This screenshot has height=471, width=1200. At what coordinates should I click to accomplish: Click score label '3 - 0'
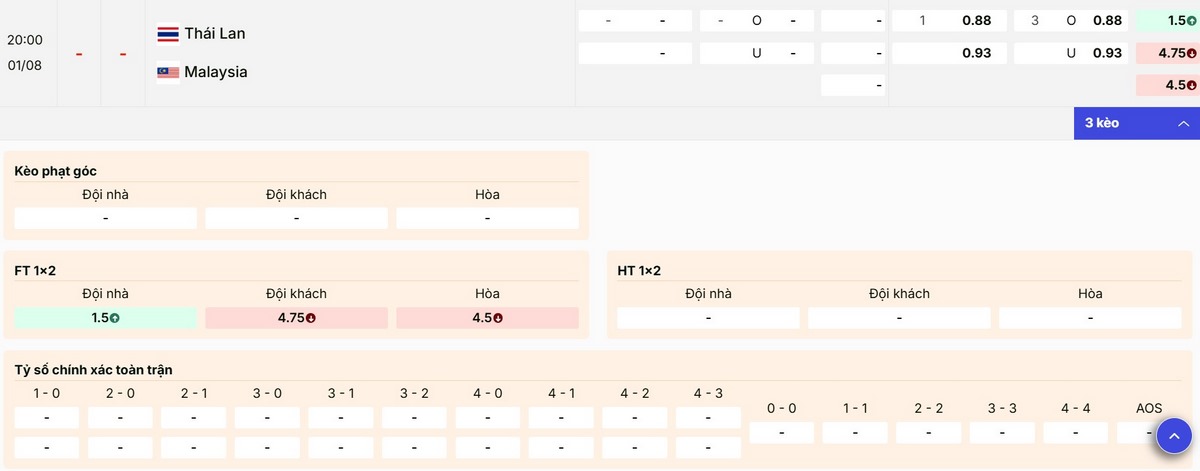(267, 394)
